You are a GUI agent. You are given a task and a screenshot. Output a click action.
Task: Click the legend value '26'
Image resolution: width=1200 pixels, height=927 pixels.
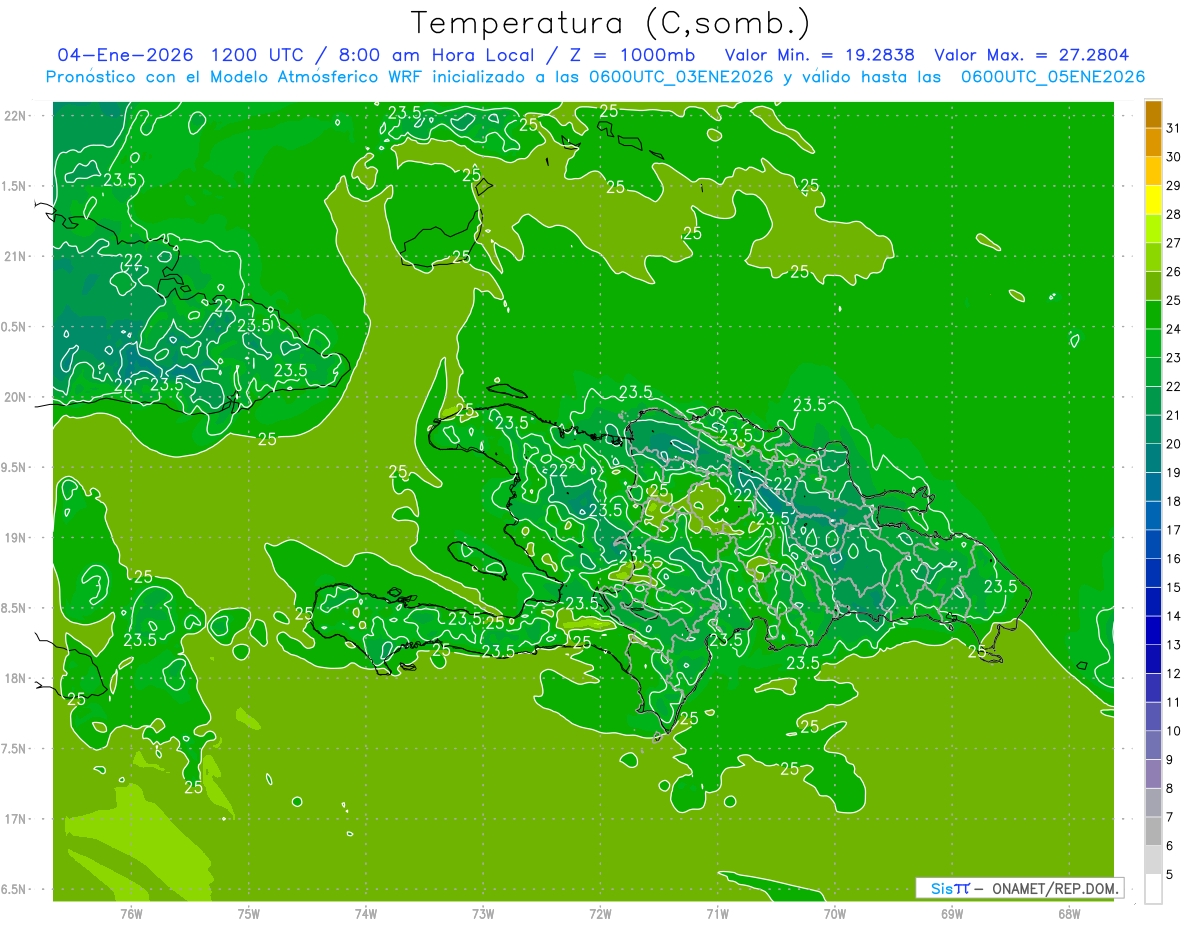1174,271
